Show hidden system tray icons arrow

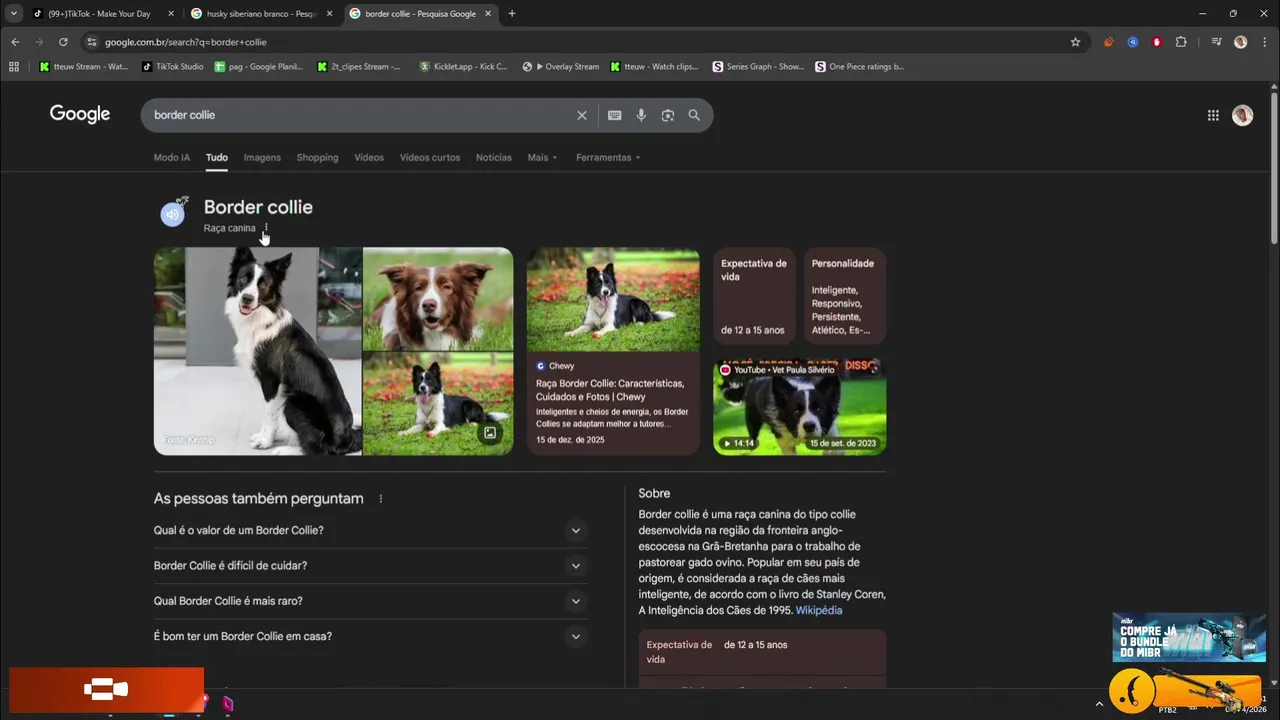pos(1099,704)
